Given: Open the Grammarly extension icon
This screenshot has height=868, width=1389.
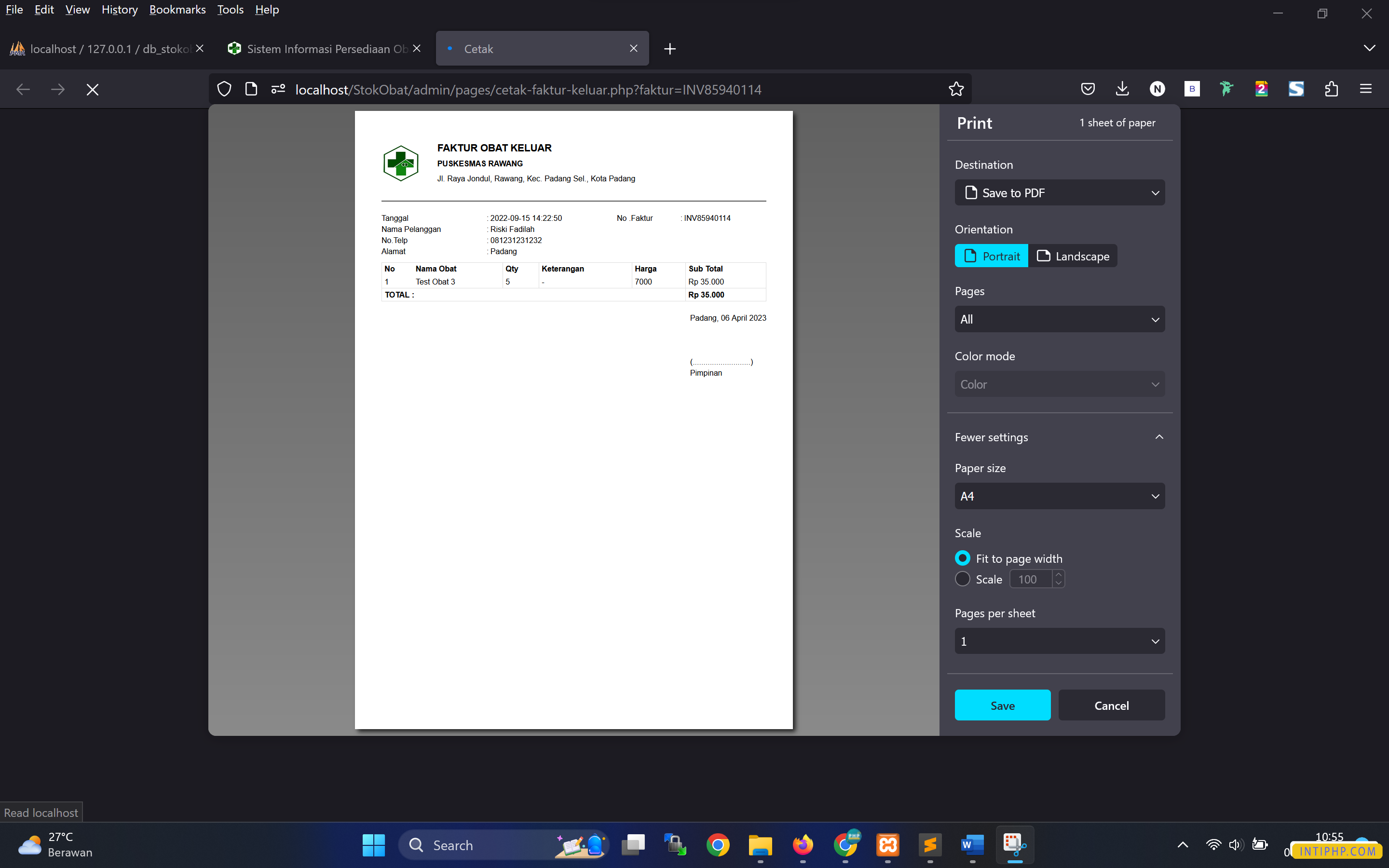Looking at the screenshot, I should click(1226, 88).
